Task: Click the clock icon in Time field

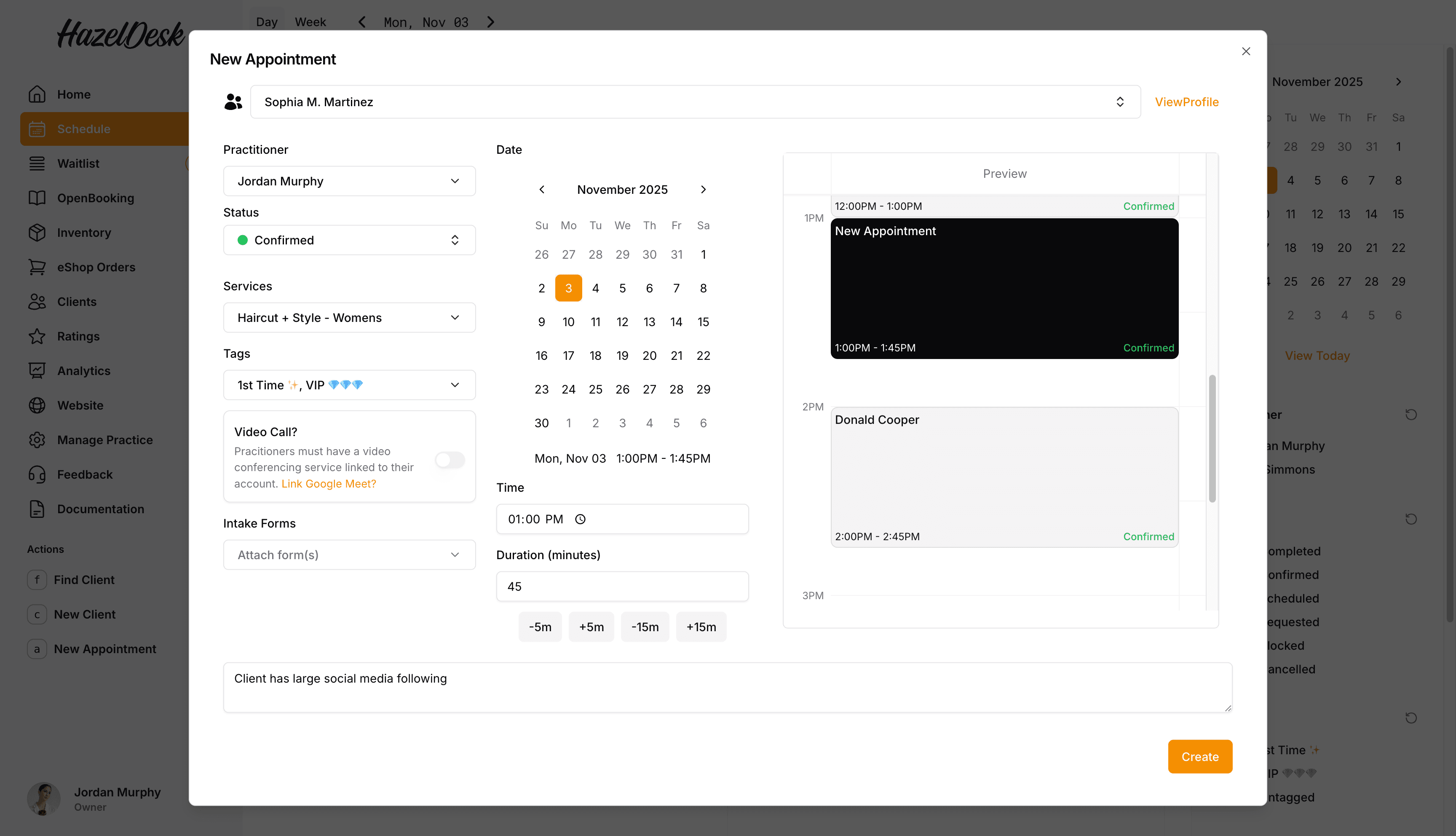Action: point(580,518)
